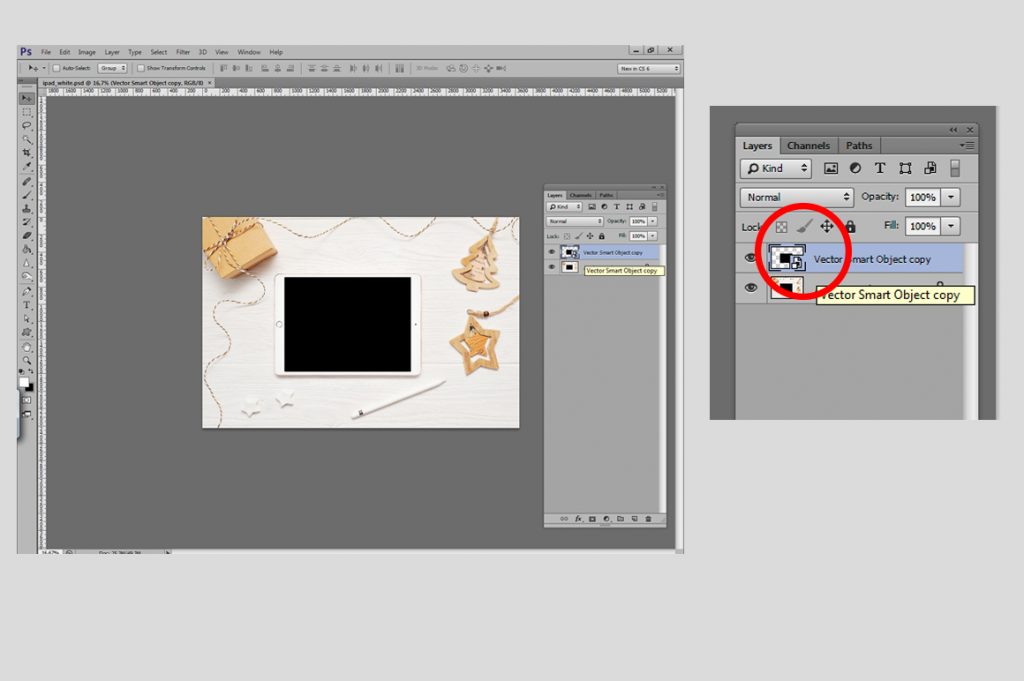The image size is (1024, 681).
Task: Pick the Eyedropper tool
Action: pyautogui.click(x=27, y=166)
